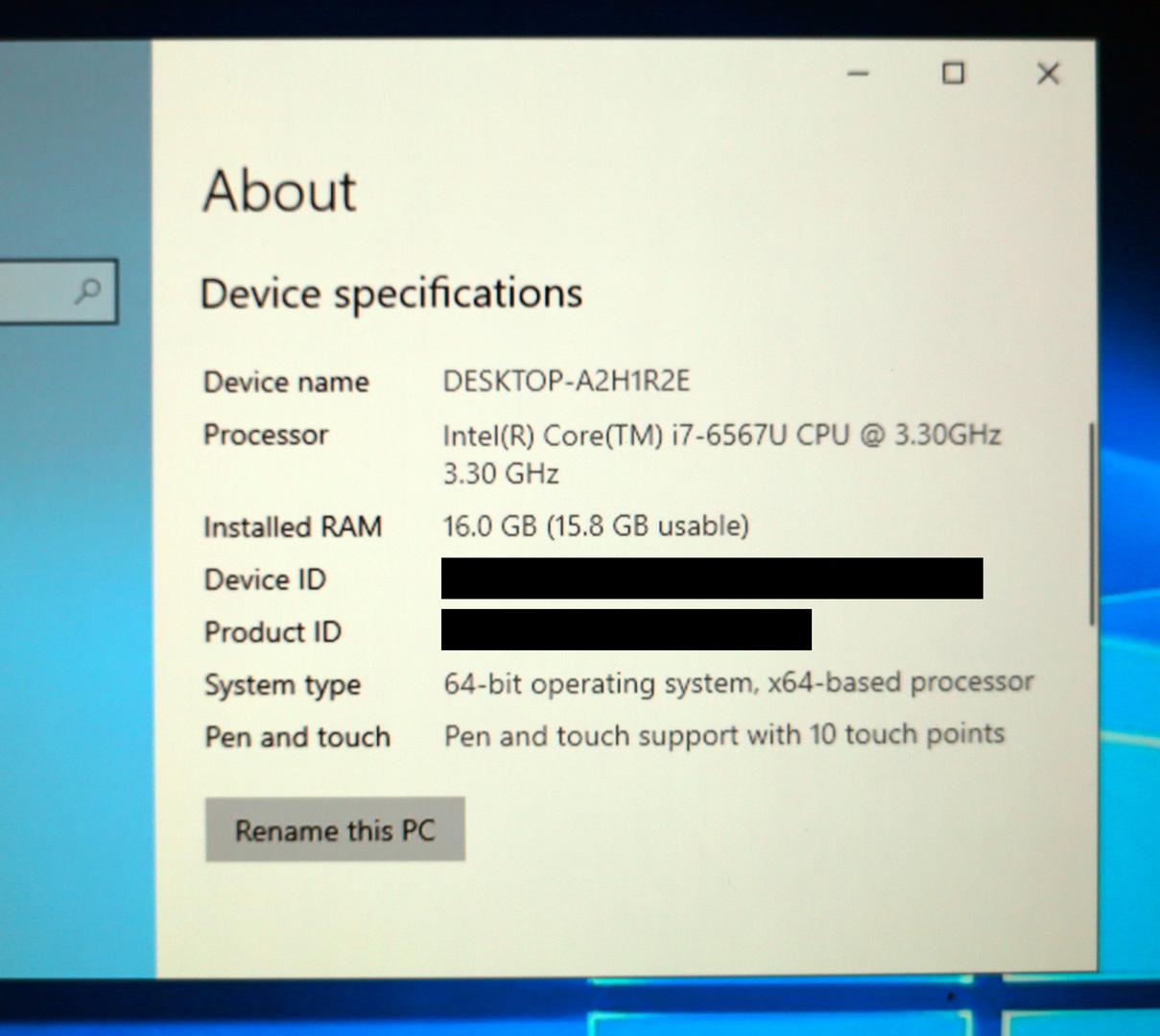Click the About page title
The height and width of the screenshot is (1036, 1160).
point(279,190)
